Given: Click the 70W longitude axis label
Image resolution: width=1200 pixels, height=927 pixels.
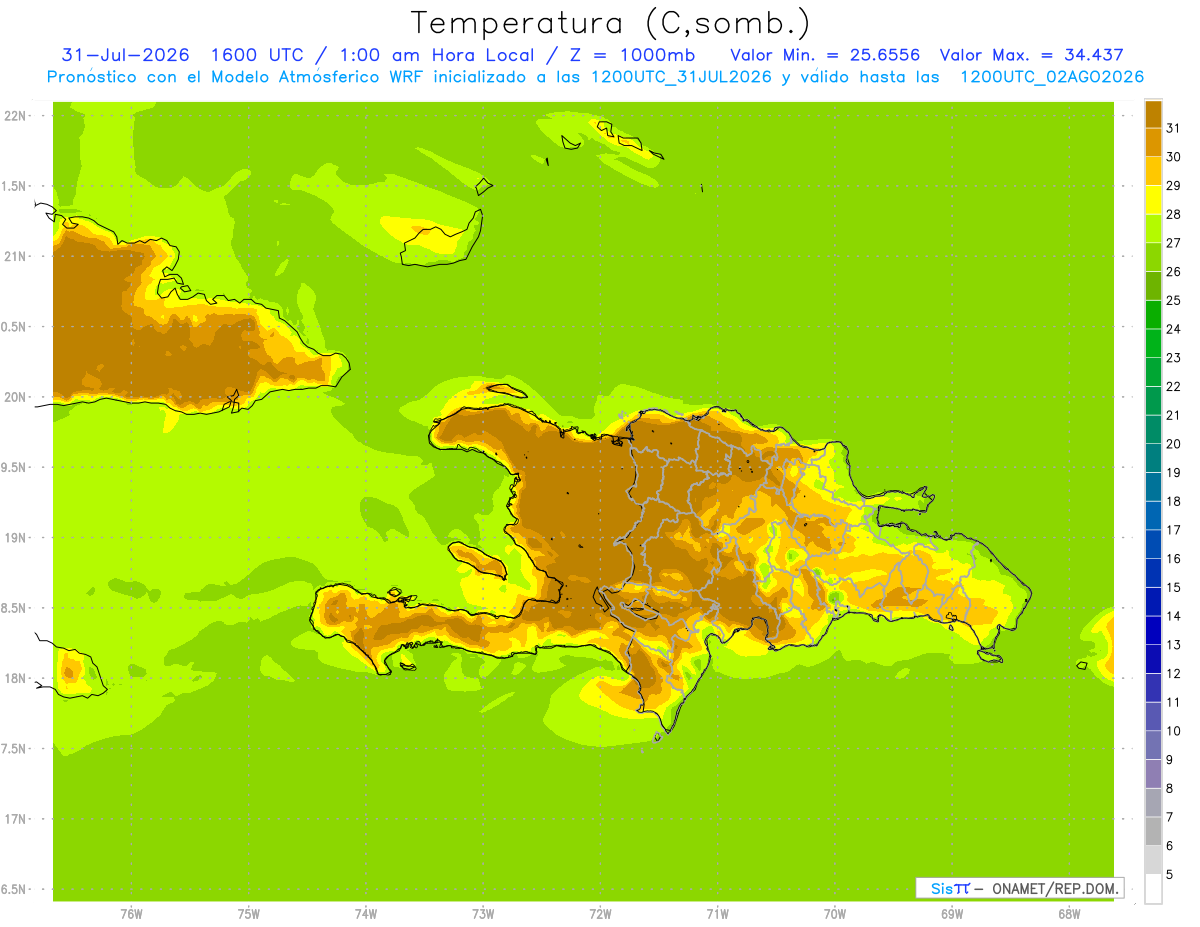Looking at the screenshot, I should tap(835, 914).
